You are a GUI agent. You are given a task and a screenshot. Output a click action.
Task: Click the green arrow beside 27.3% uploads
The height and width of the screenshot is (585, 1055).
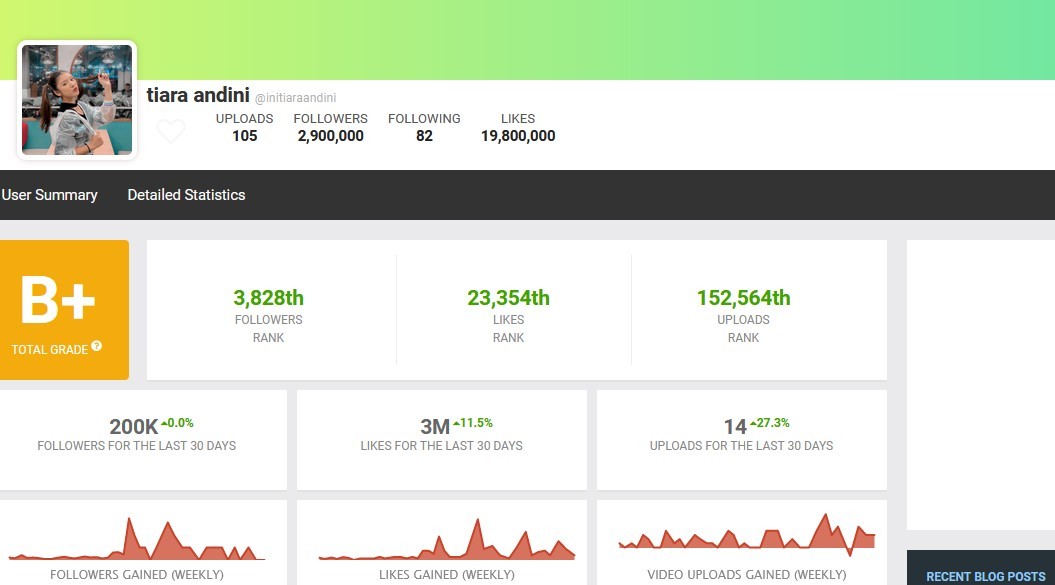coord(756,422)
